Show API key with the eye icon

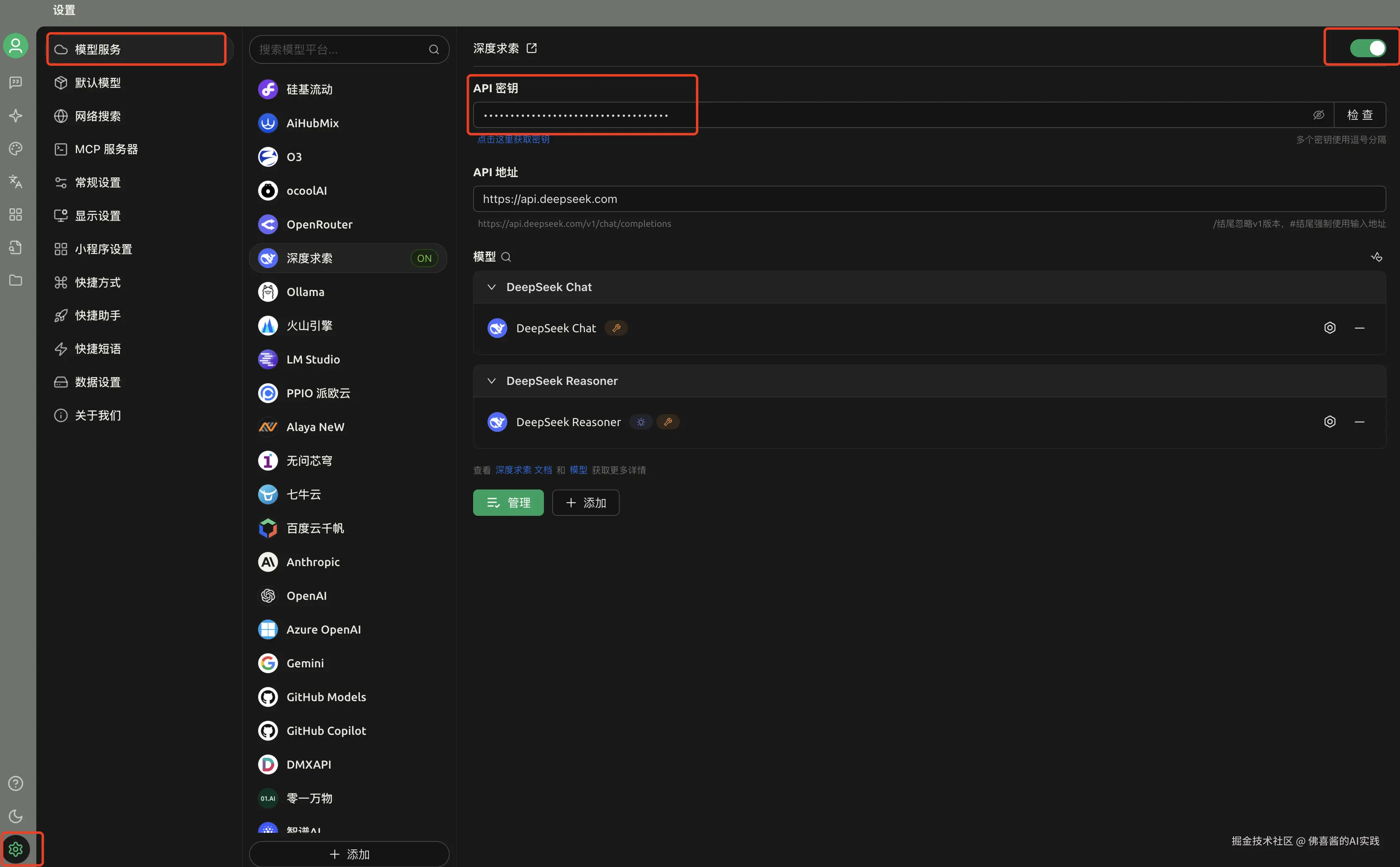click(x=1318, y=115)
